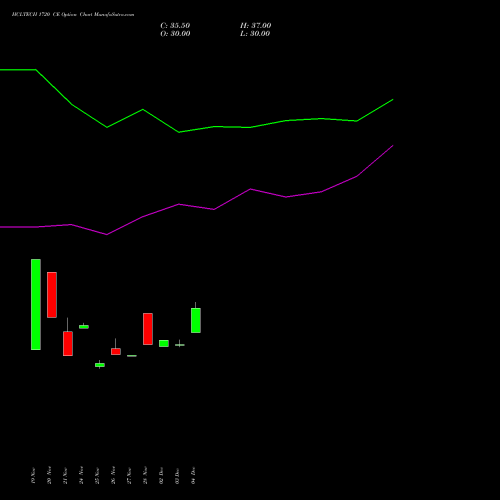The image size is (500, 500).
Task: Click the '19 Nov' date axis label
Action: pyautogui.click(x=33, y=476)
